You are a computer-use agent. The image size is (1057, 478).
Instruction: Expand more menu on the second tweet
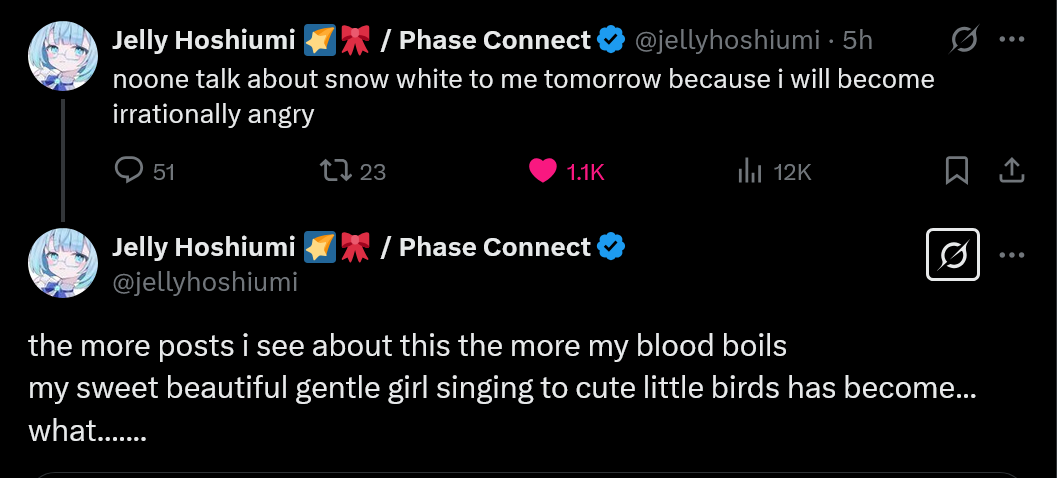pos(1012,256)
